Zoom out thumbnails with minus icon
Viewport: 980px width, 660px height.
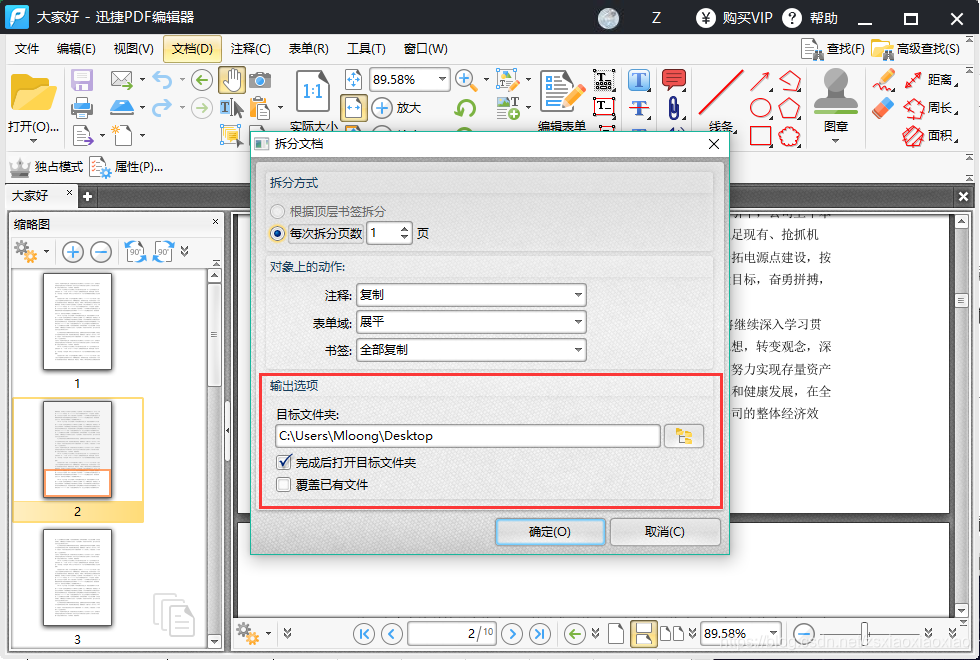coord(101,252)
